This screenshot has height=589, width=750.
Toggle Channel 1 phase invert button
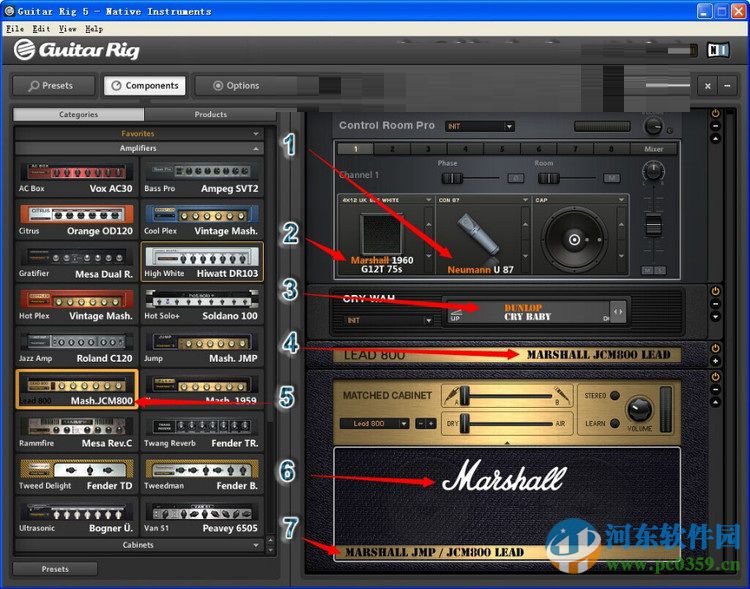[x=515, y=178]
